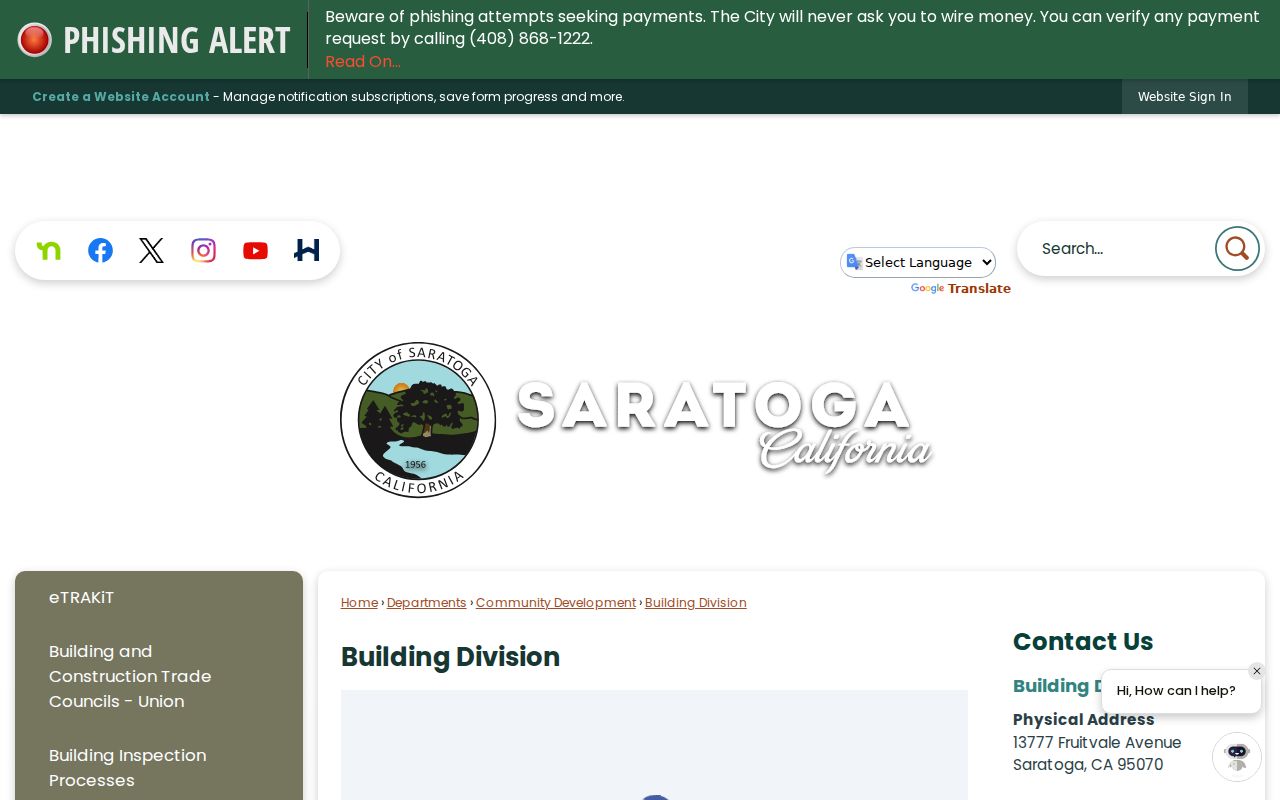Click the Building Division page title
Viewport: 1280px width, 800px height.
coord(450,657)
